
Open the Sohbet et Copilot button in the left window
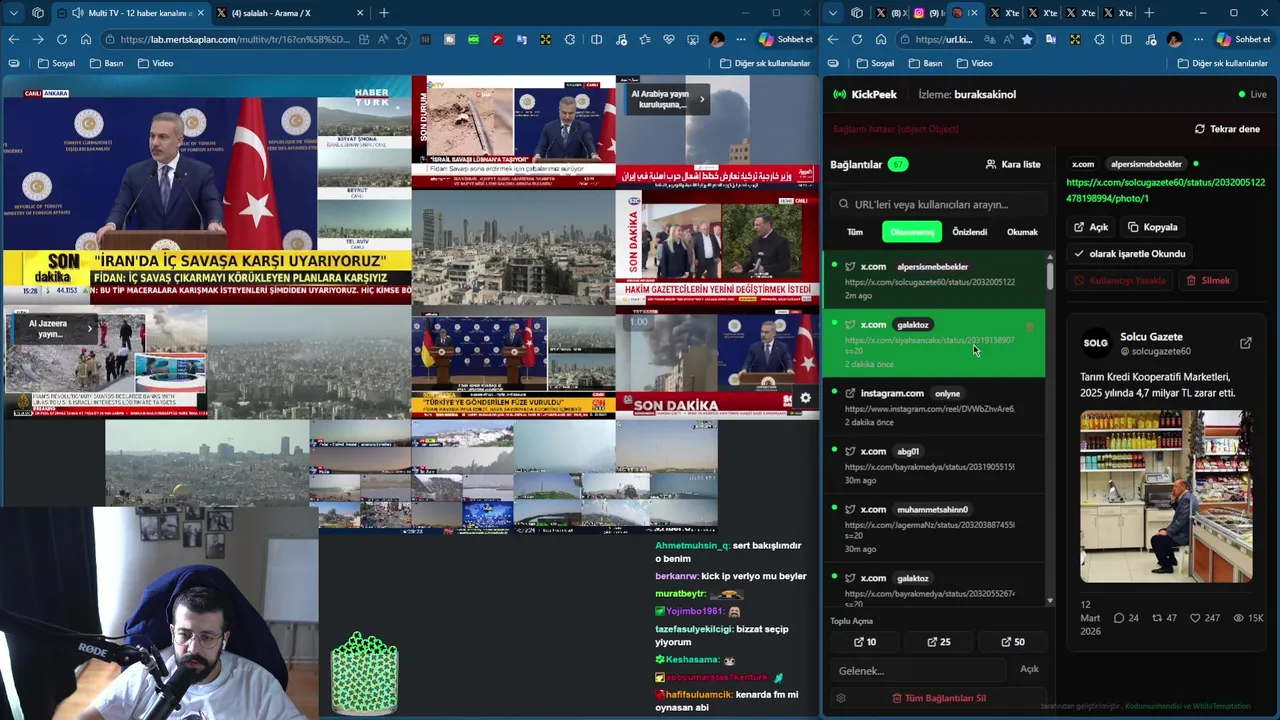point(786,39)
